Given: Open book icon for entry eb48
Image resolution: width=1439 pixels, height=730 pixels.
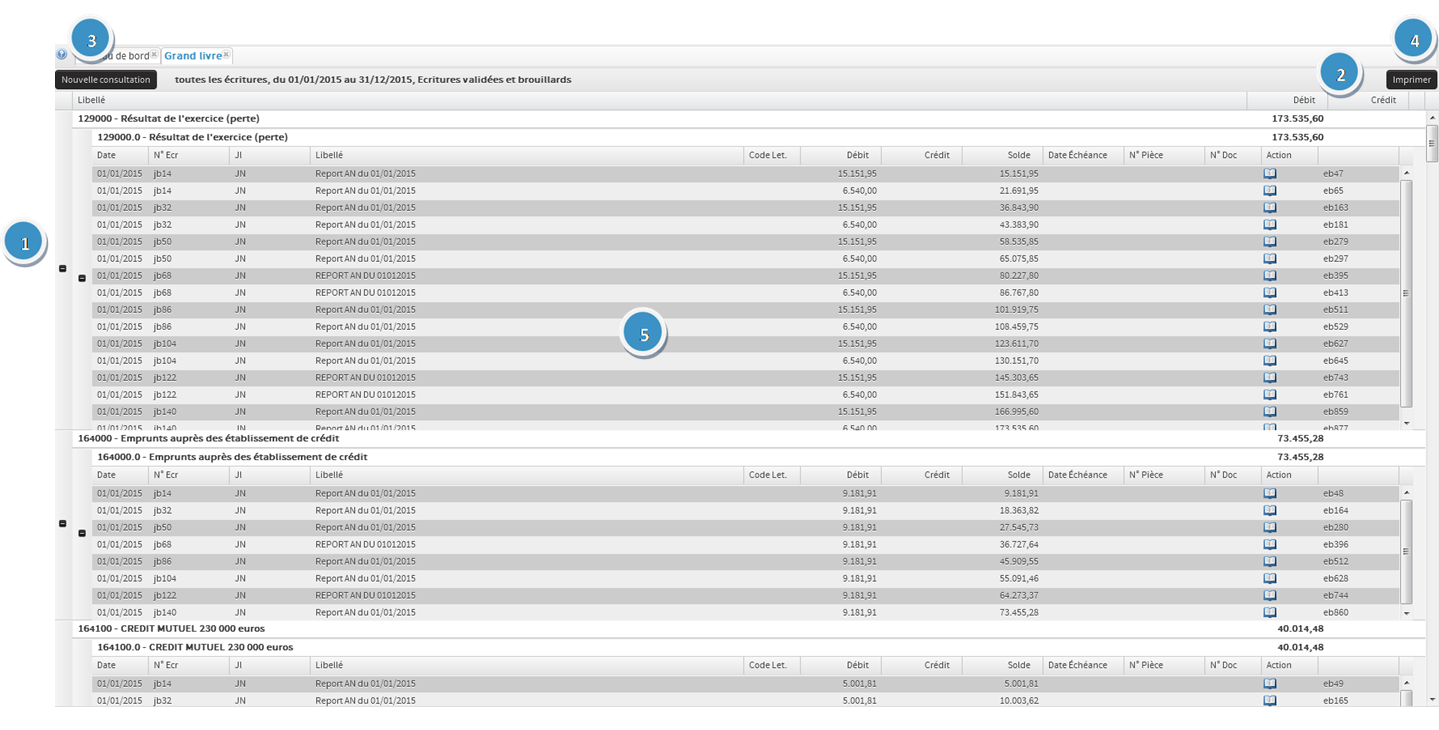Looking at the screenshot, I should (x=1270, y=494).
